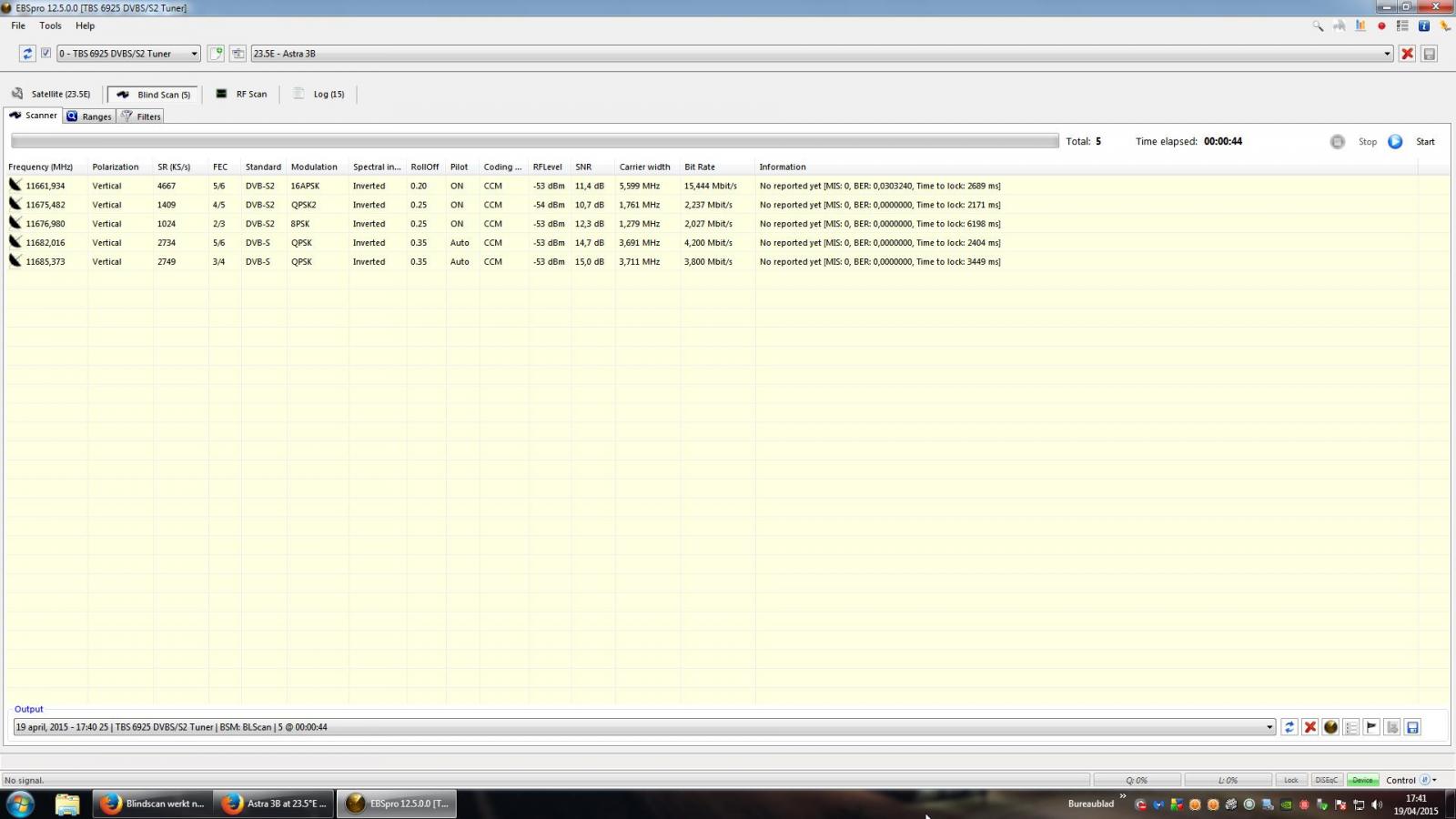Image resolution: width=1456 pixels, height=819 pixels.
Task: Click the blue floppy save icon in Output row
Action: [1412, 727]
